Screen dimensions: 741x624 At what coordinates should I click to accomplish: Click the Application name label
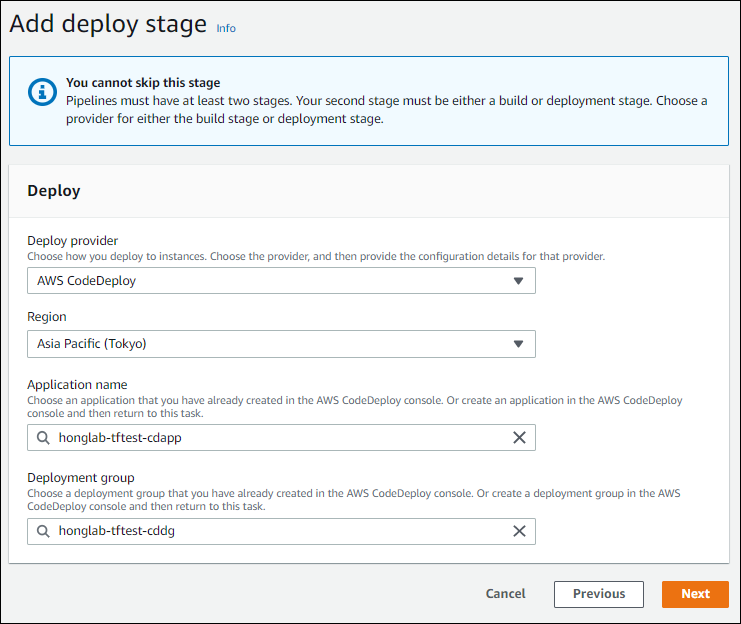[x=78, y=385]
